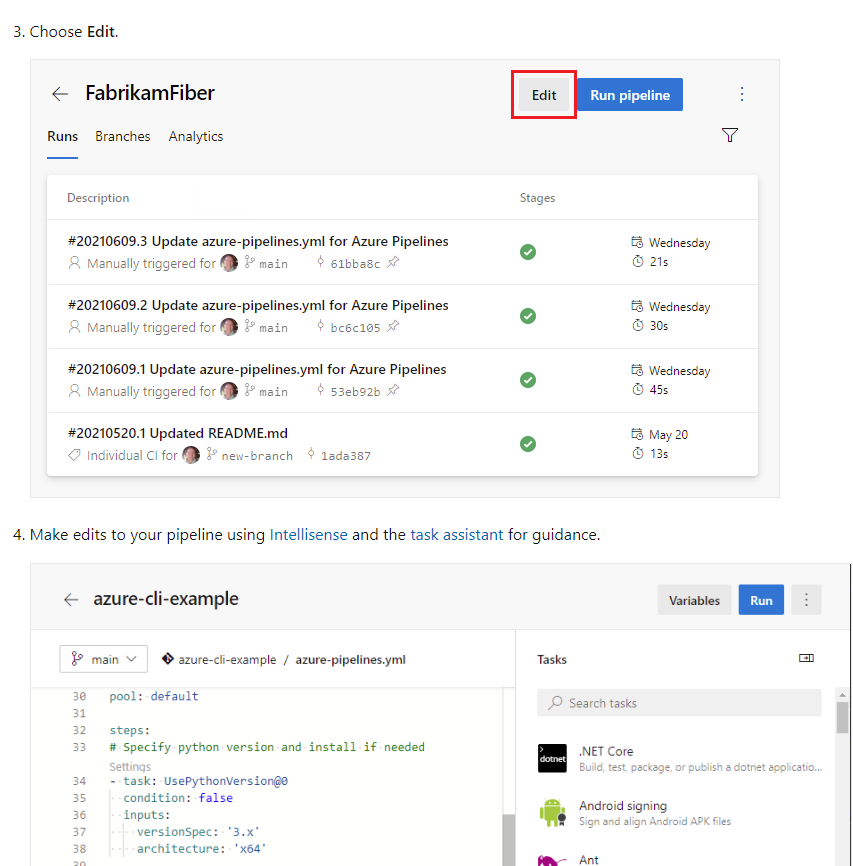Click commit hash 61bba8c

point(355,264)
